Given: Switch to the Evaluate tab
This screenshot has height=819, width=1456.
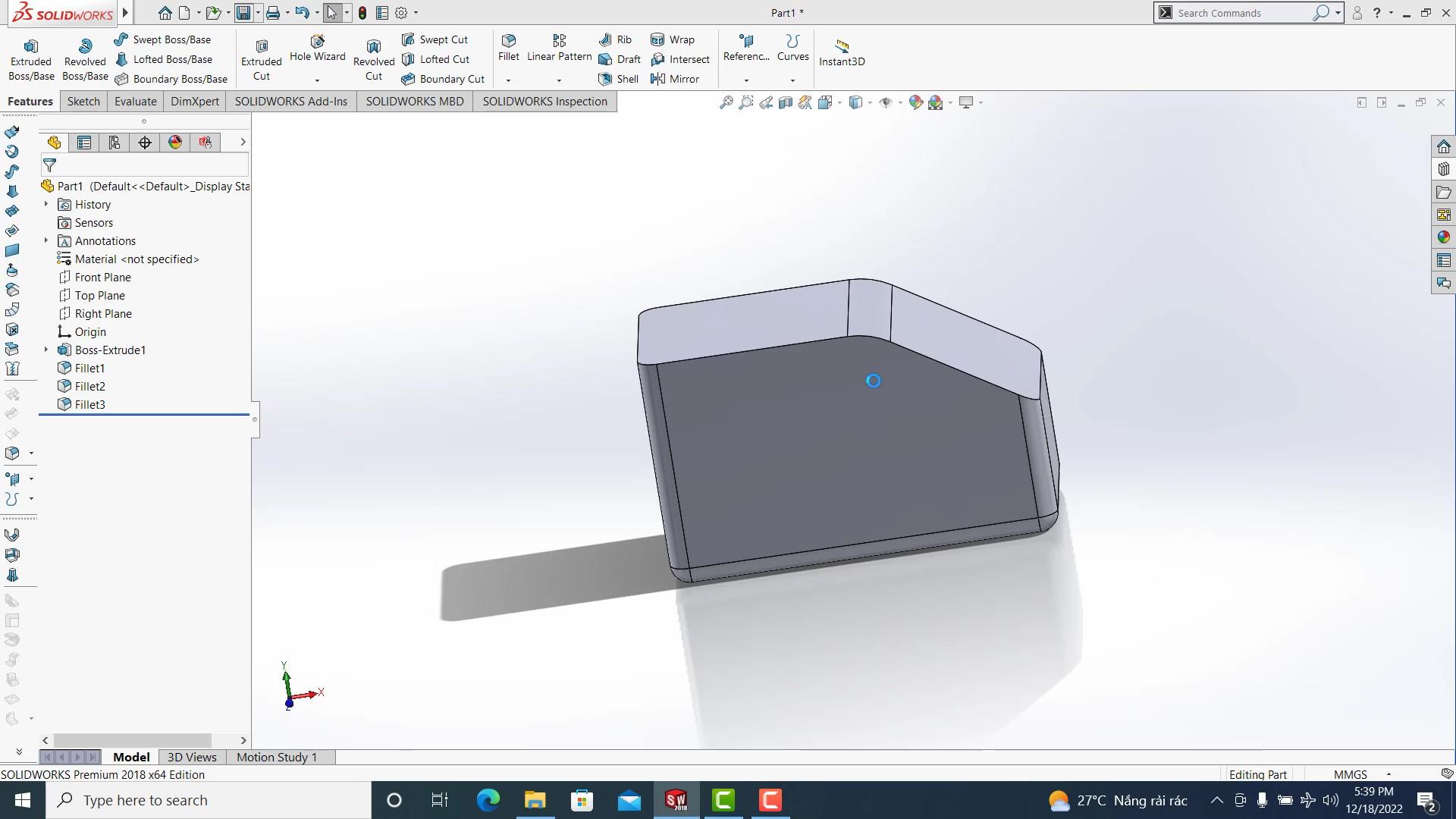Looking at the screenshot, I should point(136,102).
